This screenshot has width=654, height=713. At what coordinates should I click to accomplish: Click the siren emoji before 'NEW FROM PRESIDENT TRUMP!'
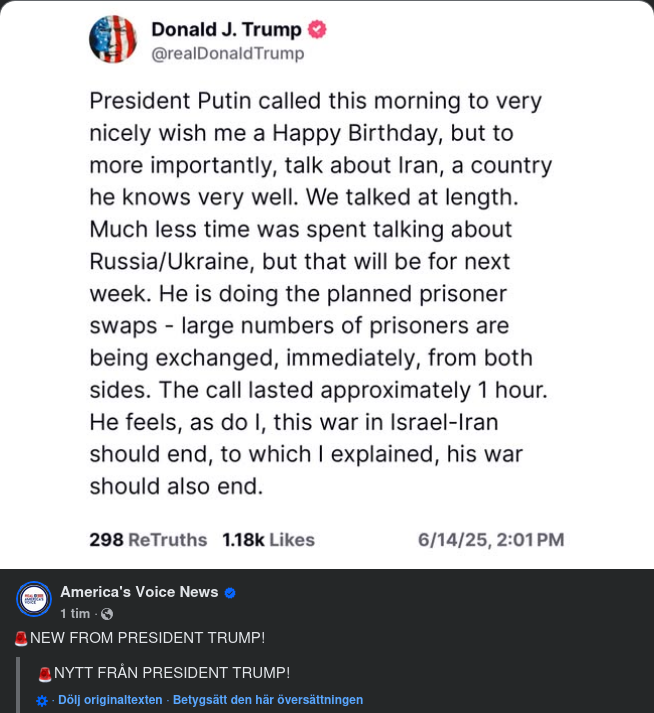pos(21,639)
